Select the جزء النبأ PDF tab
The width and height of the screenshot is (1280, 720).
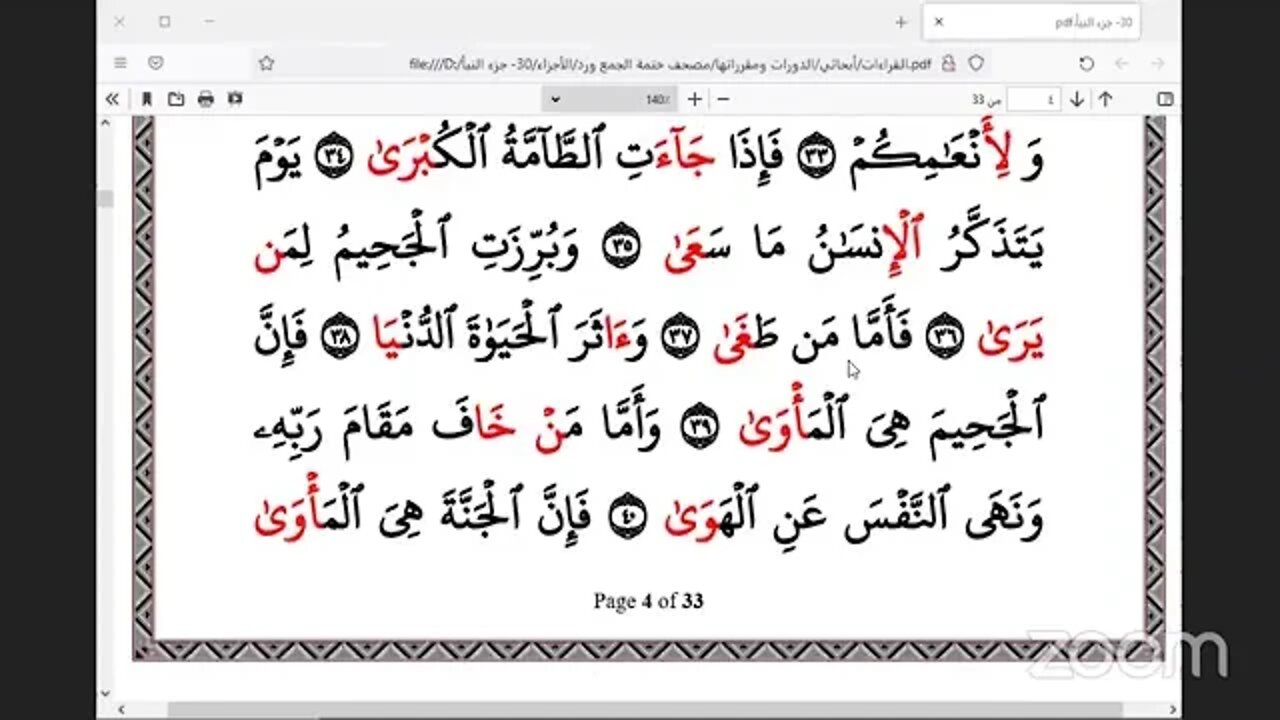(1032, 21)
